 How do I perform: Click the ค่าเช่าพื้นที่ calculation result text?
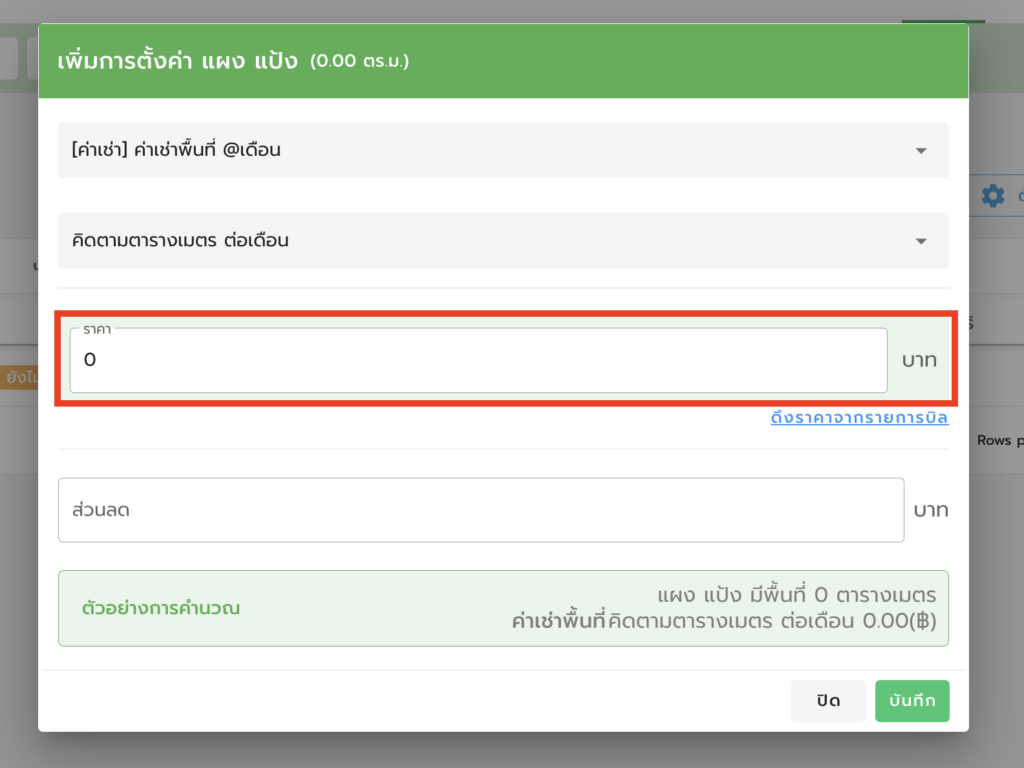724,620
